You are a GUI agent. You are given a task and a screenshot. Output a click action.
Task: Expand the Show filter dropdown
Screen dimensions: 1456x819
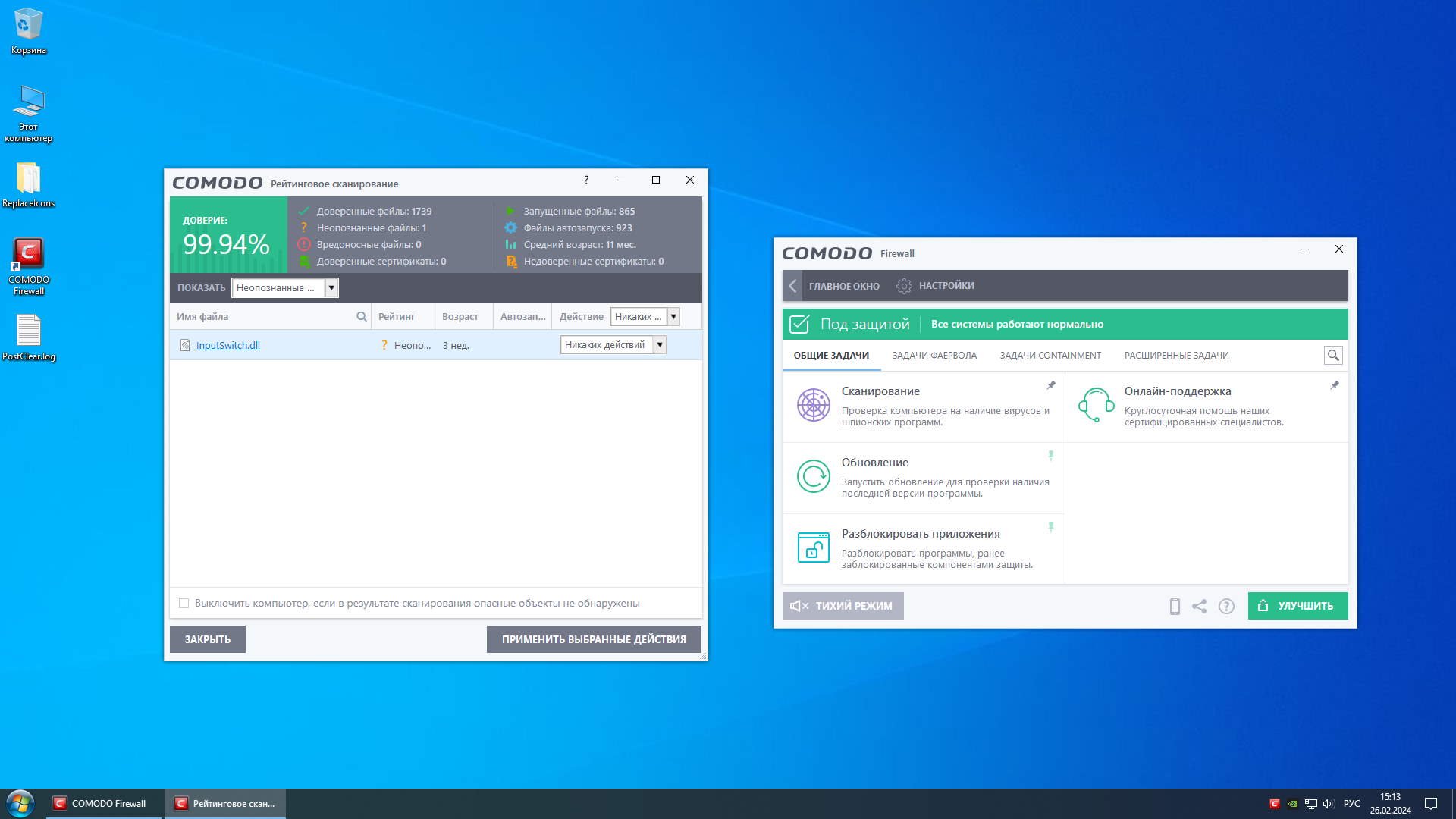pyautogui.click(x=331, y=288)
